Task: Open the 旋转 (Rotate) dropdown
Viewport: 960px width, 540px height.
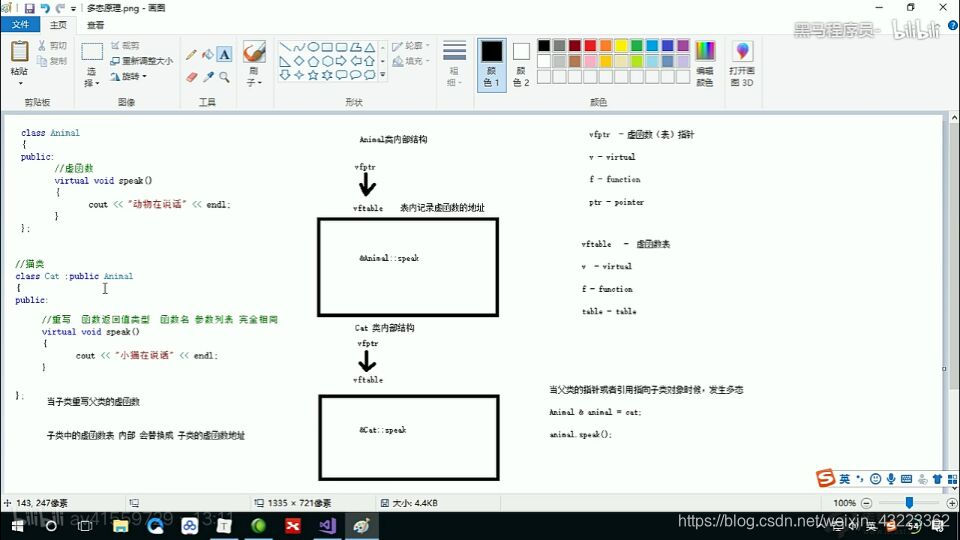Action: (x=129, y=76)
